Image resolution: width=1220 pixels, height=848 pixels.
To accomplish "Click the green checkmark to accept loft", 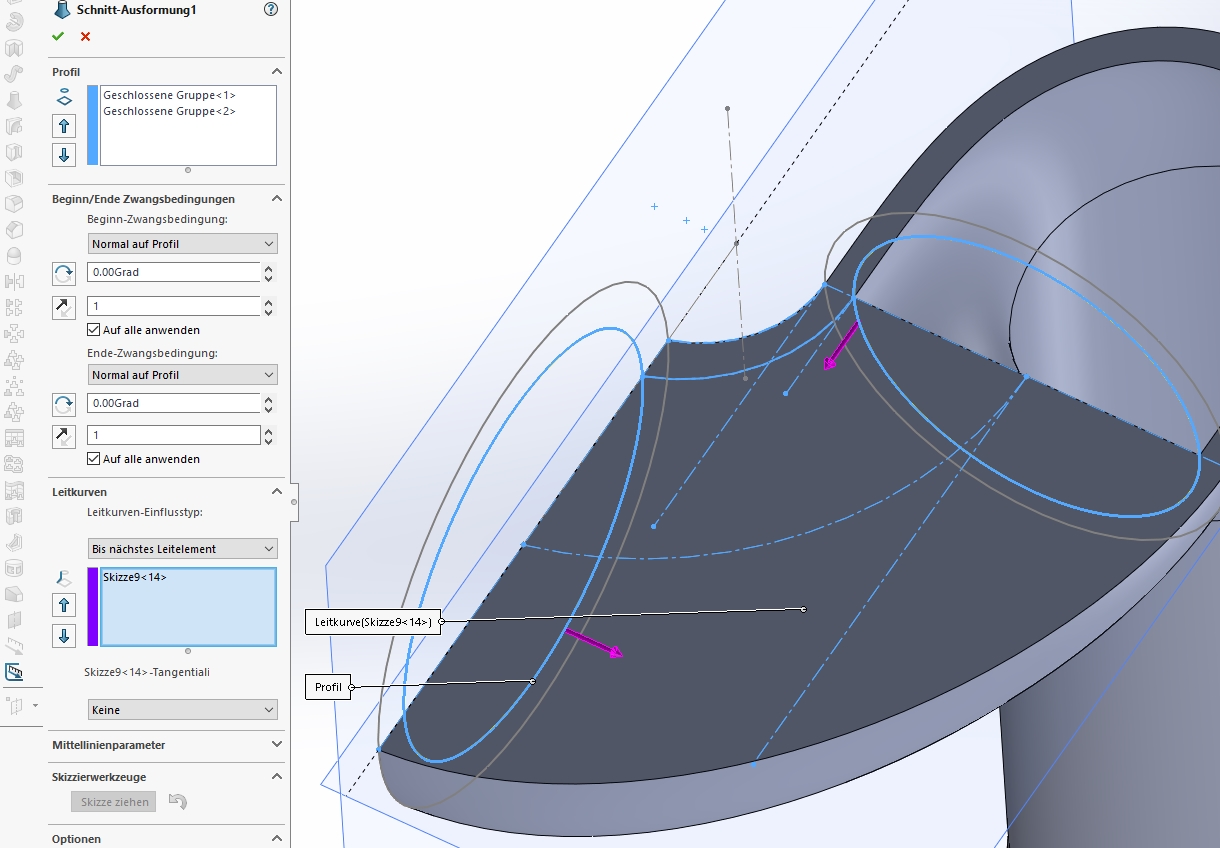I will tap(58, 36).
